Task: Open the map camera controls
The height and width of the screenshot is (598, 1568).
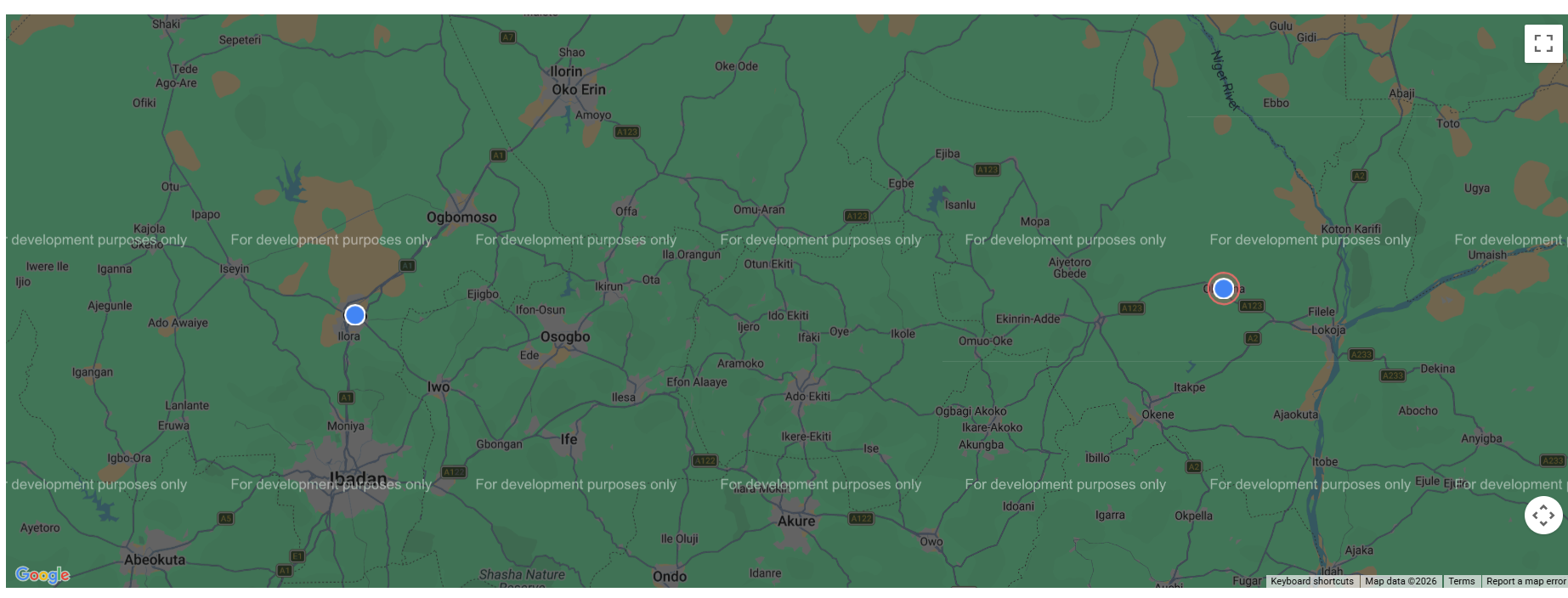Action: pos(1543,516)
